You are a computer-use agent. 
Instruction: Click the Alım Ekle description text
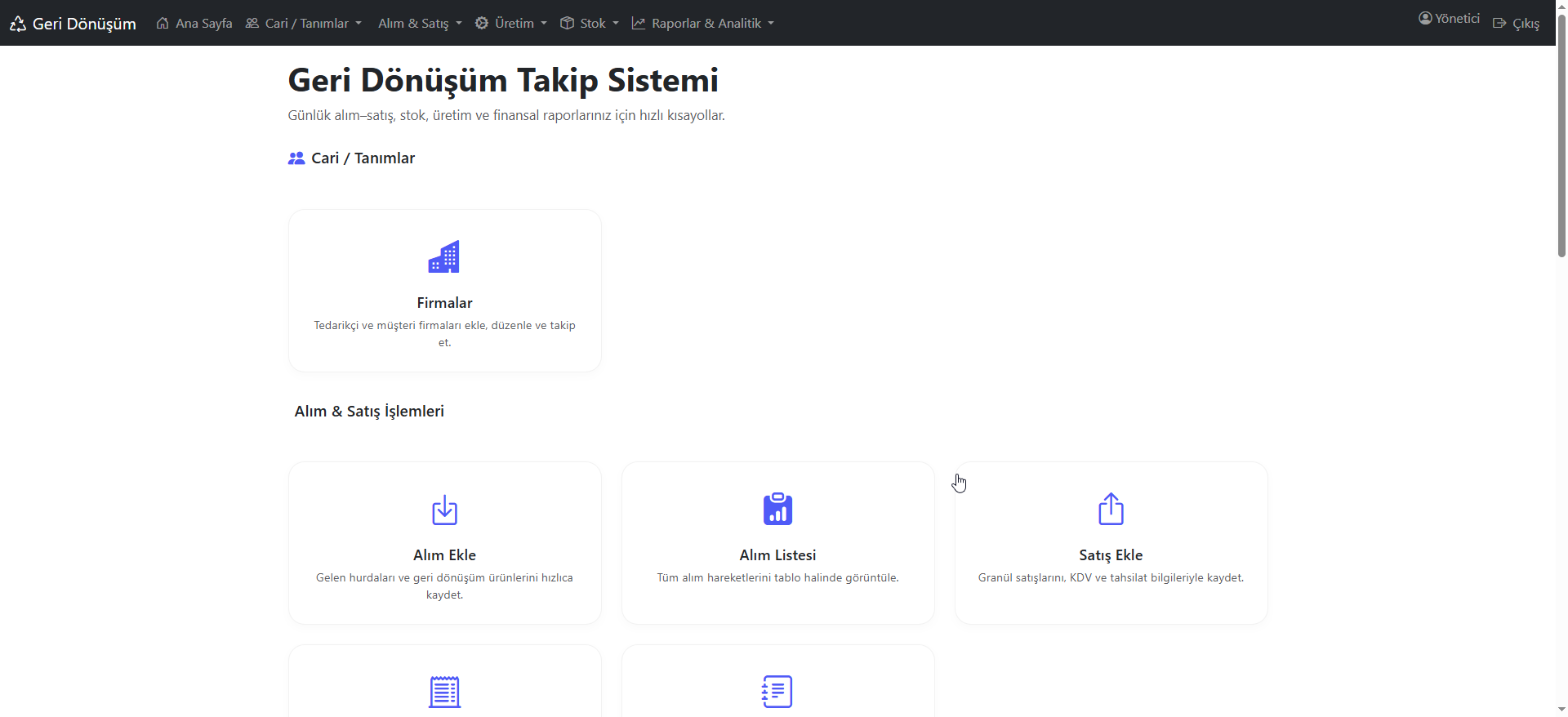point(444,586)
